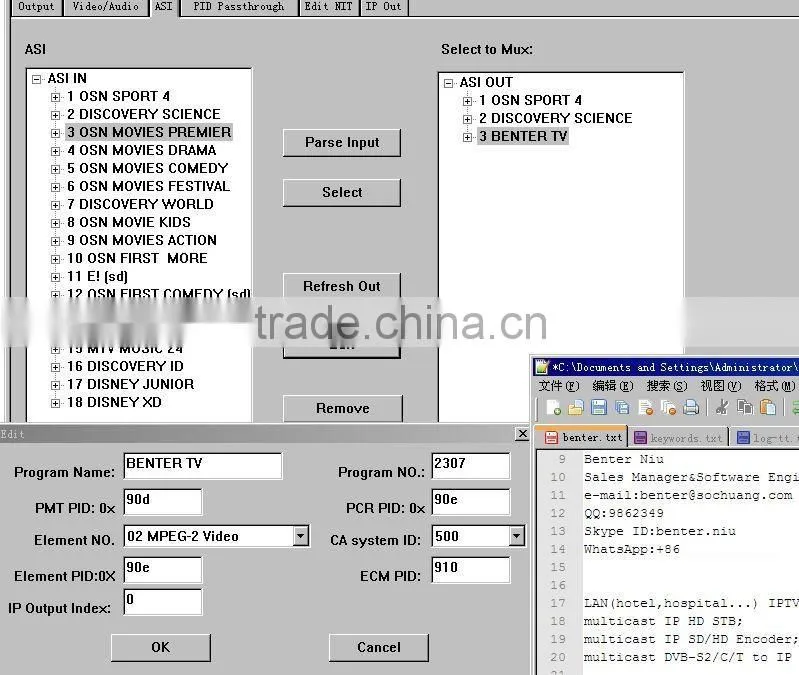Expand 3 BENTER TV in ASI OUT
The width and height of the screenshot is (799, 675).
pos(467,137)
